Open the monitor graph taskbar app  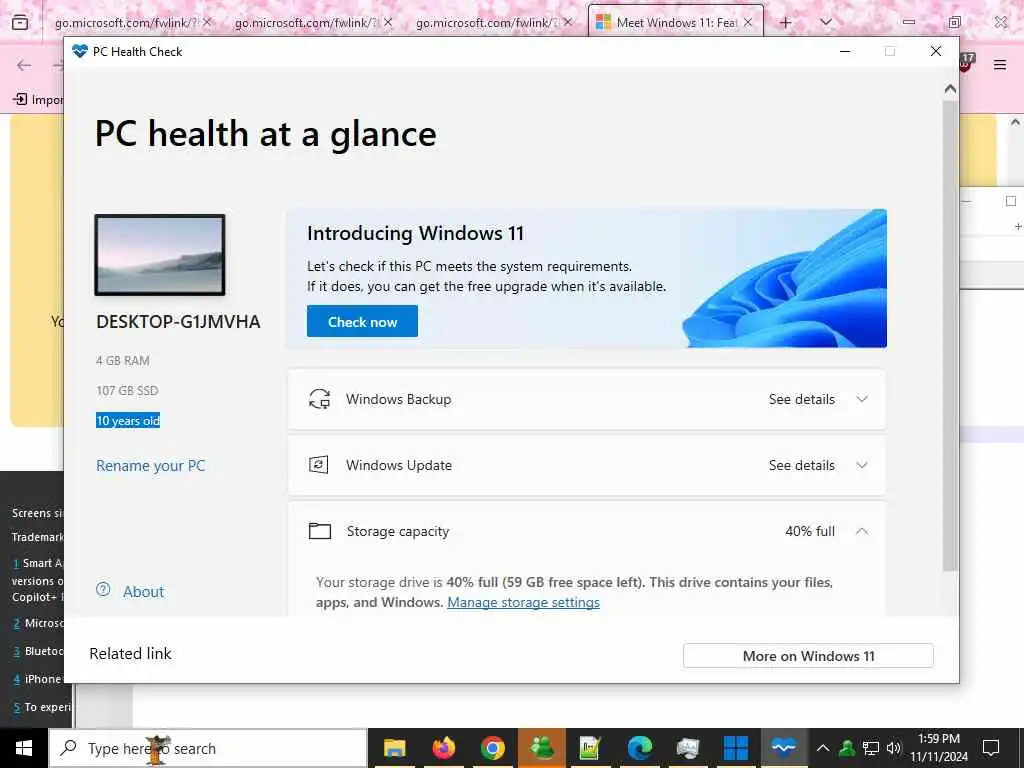click(688, 748)
